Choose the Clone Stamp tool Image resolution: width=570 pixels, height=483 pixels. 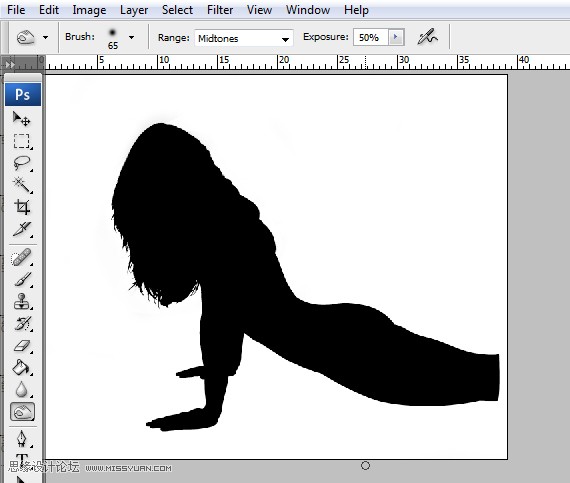click(21, 301)
